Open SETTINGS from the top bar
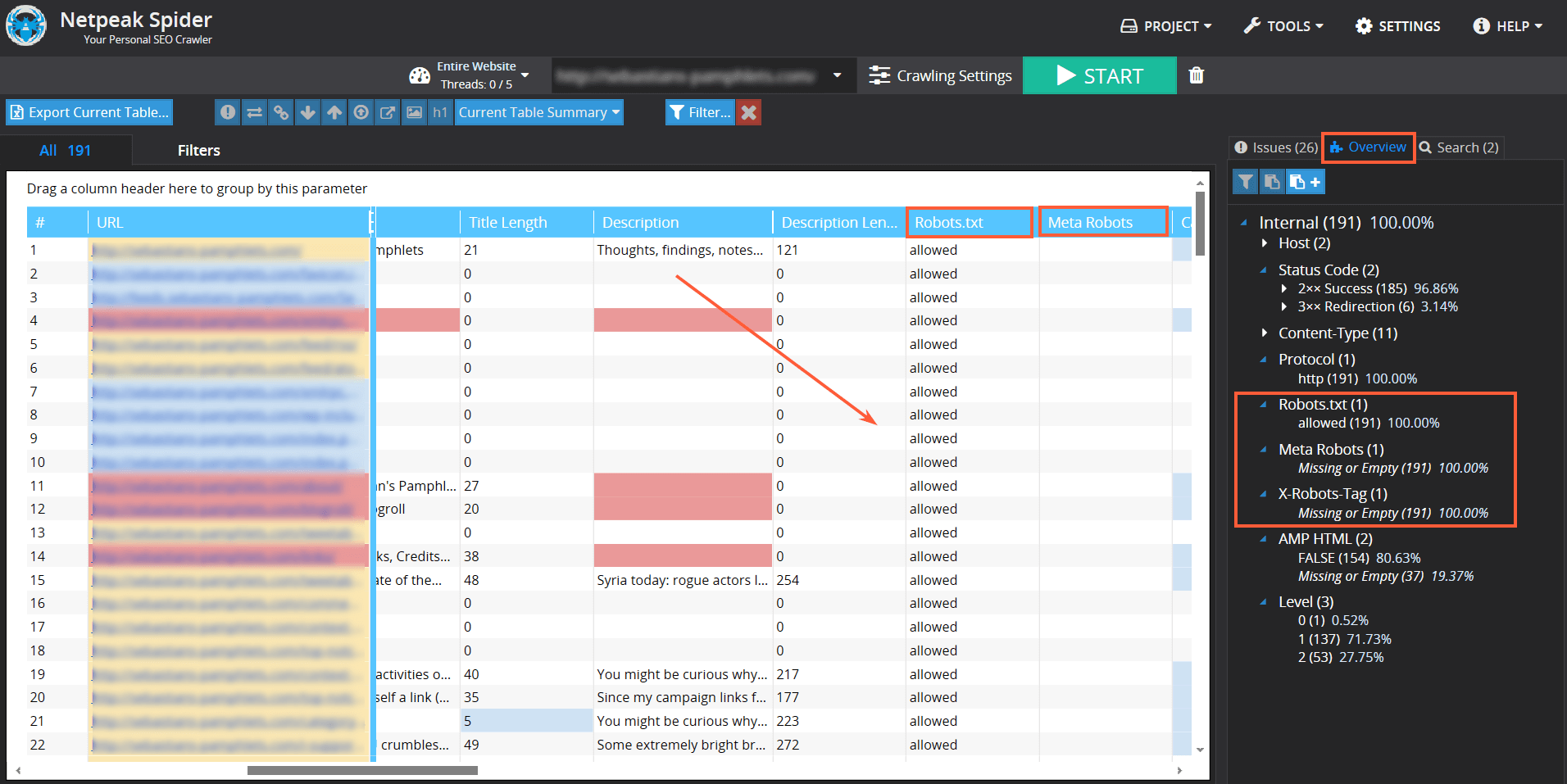This screenshot has height=784, width=1567. tap(1397, 26)
